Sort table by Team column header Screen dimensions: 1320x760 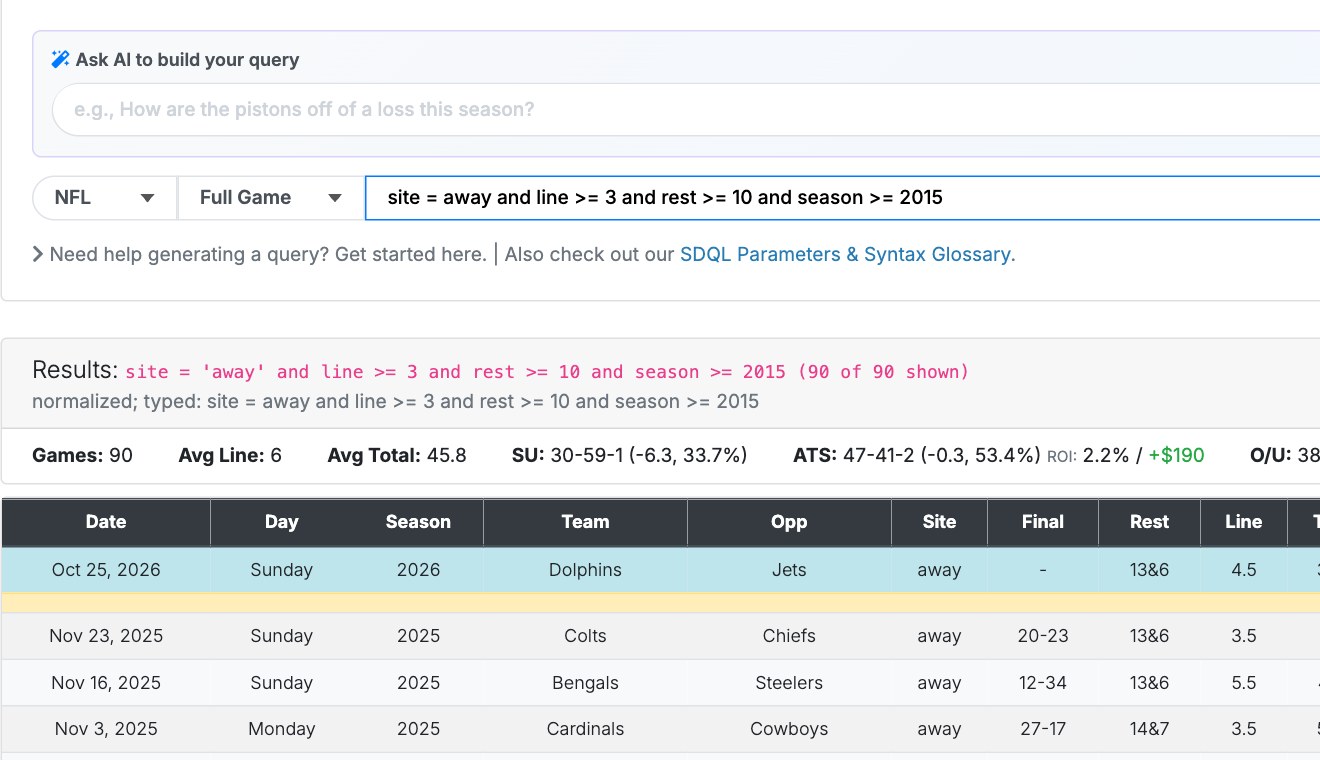[x=586, y=522]
